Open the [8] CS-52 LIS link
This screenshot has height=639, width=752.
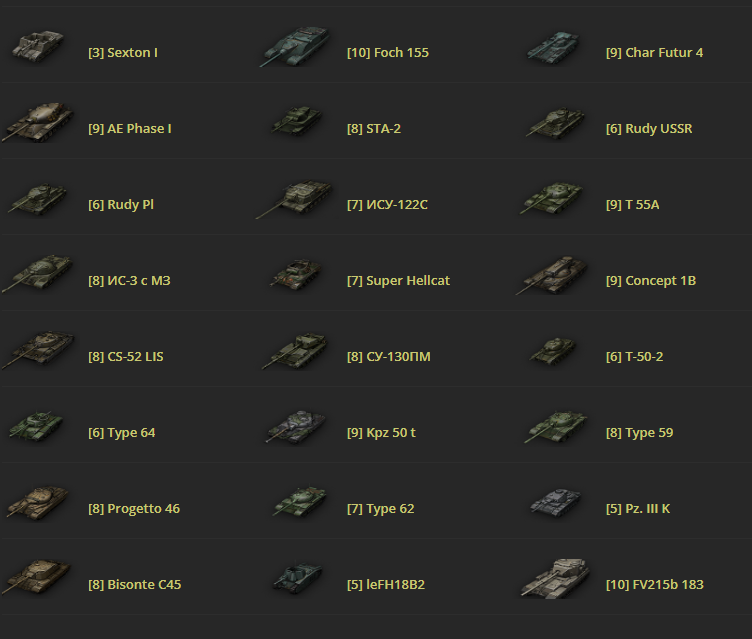point(126,356)
